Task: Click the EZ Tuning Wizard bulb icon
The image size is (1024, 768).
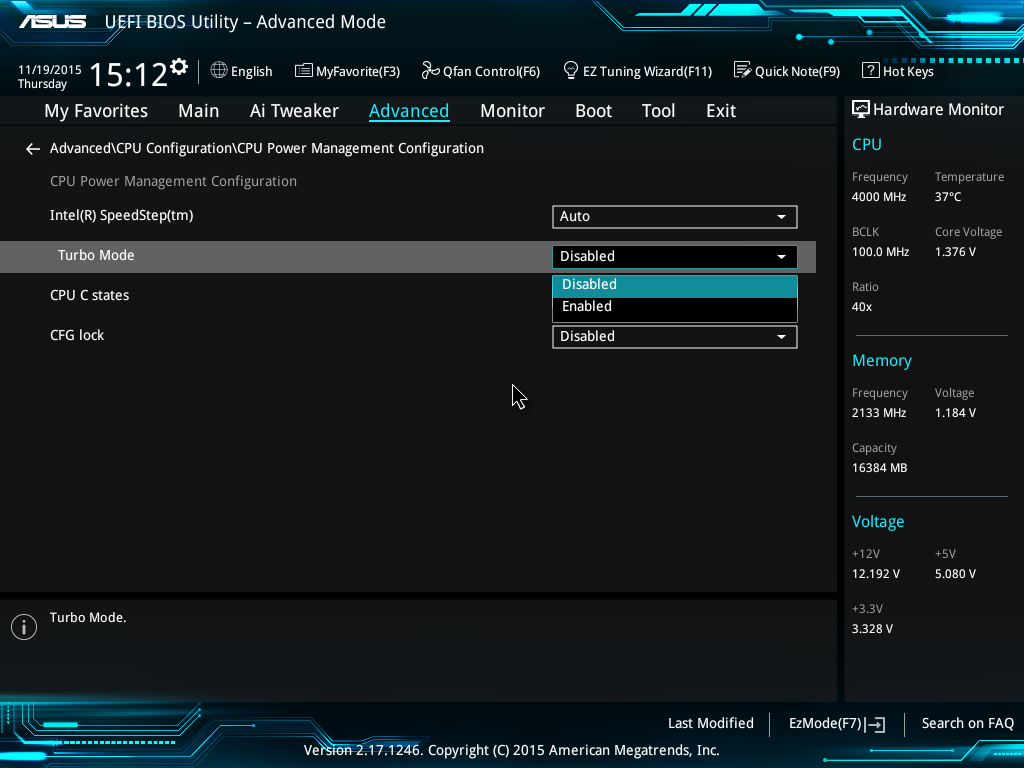Action: [x=570, y=70]
